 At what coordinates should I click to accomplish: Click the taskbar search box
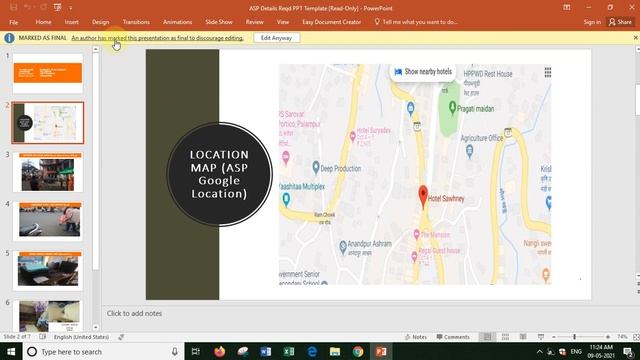[x=104, y=351]
